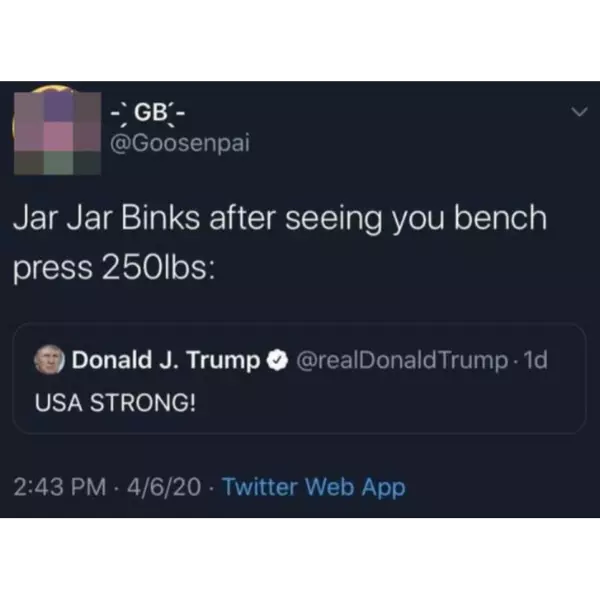600x600 pixels.
Task: Click the white margin below the tweet
Action: 300,559
